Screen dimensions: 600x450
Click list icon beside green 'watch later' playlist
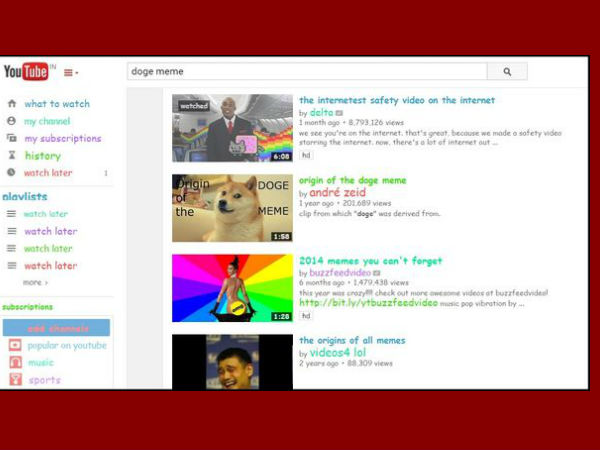point(12,248)
